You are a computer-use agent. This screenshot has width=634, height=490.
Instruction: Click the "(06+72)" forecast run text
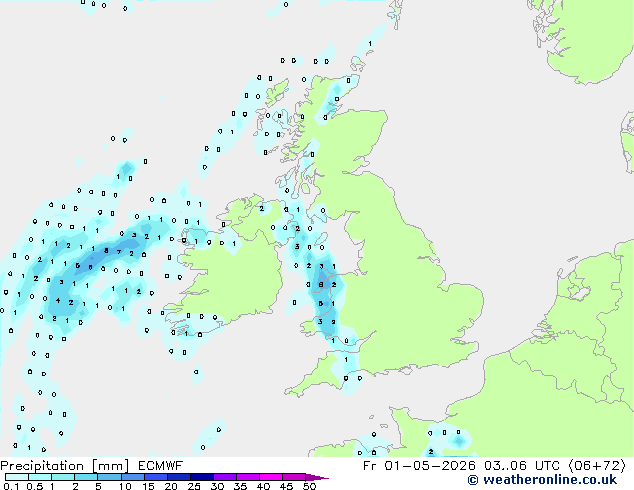tap(598, 466)
